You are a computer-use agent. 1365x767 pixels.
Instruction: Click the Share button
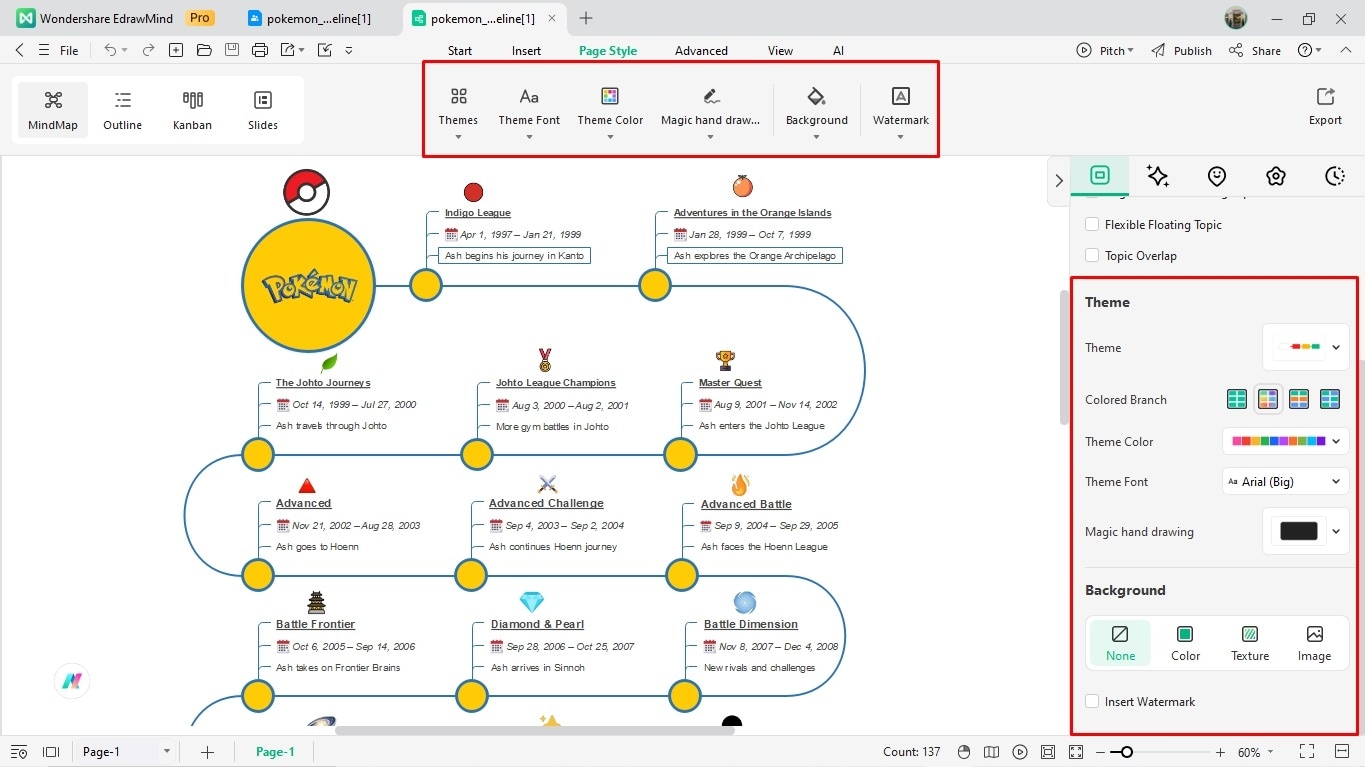pos(1255,51)
